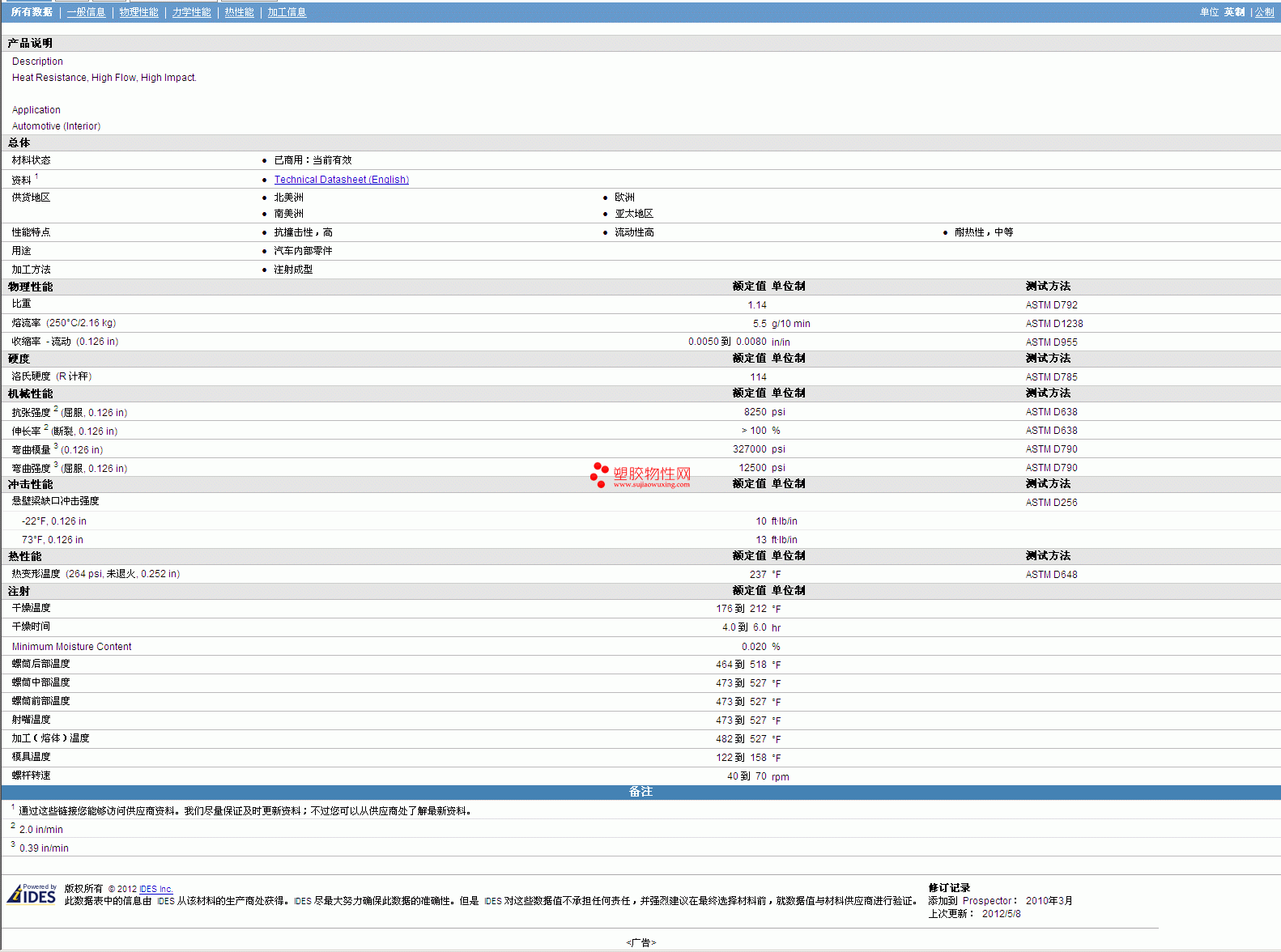Click 耐热性，中等 feature entry
The height and width of the screenshot is (952, 1281).
tap(983, 232)
